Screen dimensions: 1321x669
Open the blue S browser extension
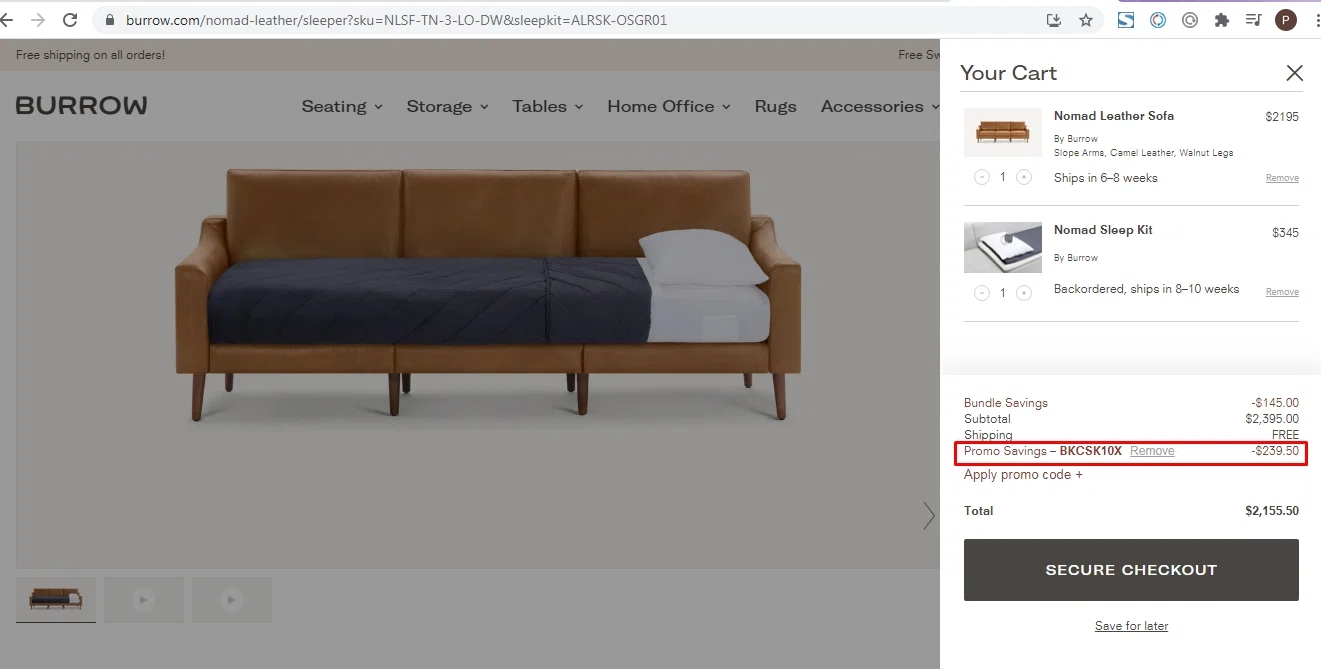pos(1126,20)
